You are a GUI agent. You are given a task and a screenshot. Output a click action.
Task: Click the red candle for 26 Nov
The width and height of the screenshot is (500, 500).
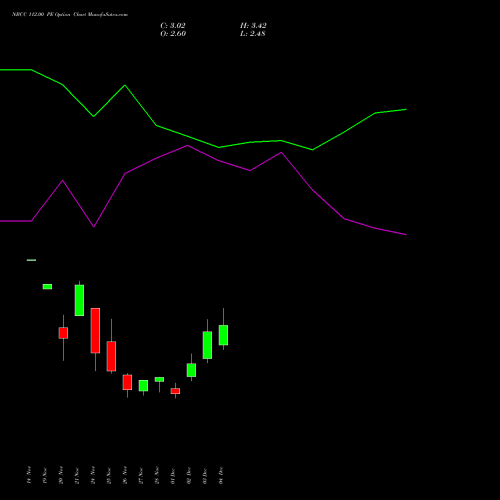coord(127,382)
